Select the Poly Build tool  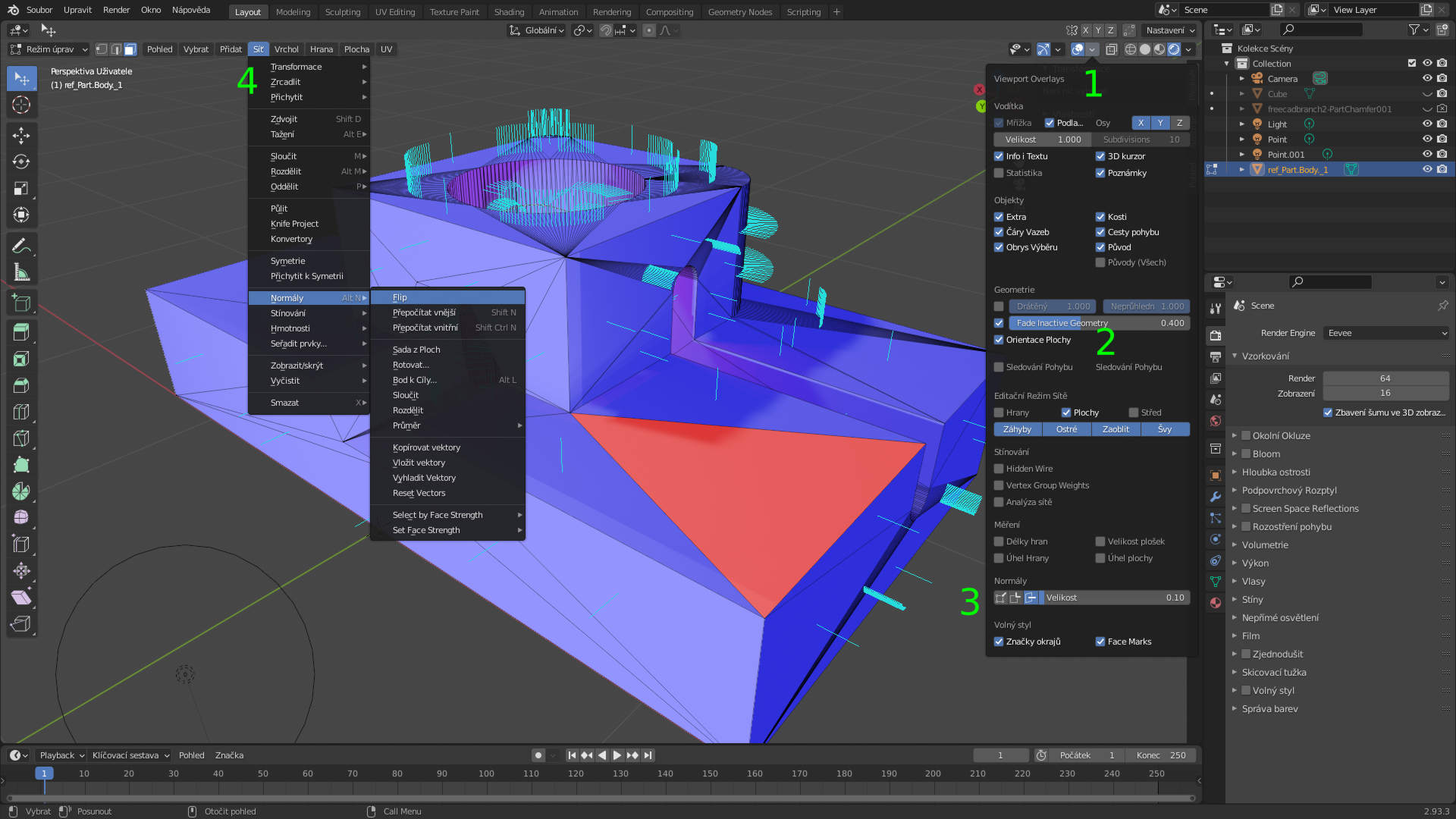(21, 465)
